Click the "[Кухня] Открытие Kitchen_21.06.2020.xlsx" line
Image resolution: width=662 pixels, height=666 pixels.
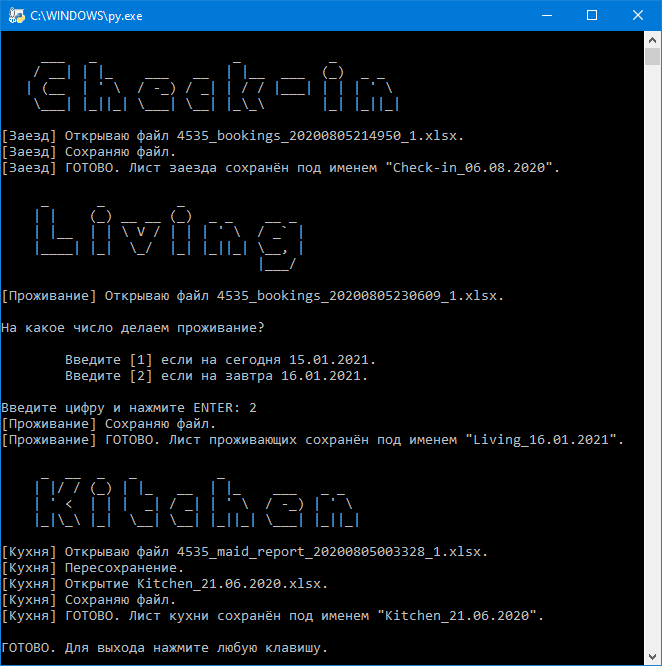165,584
